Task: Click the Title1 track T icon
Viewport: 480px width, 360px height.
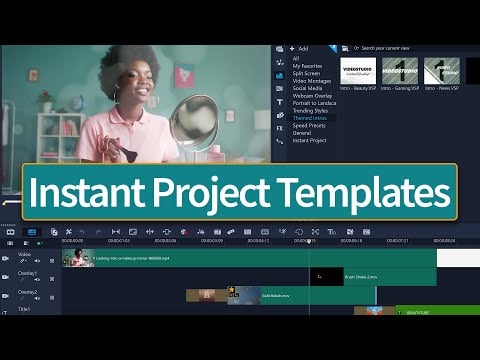Action: tap(5, 312)
